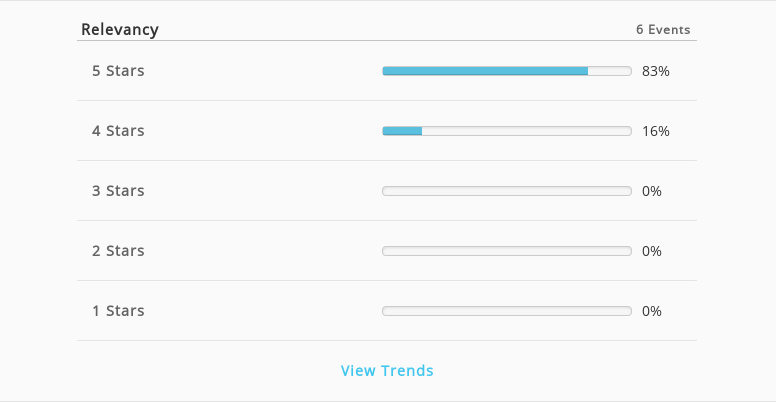Click the 0% value for 3 Stars

(652, 191)
